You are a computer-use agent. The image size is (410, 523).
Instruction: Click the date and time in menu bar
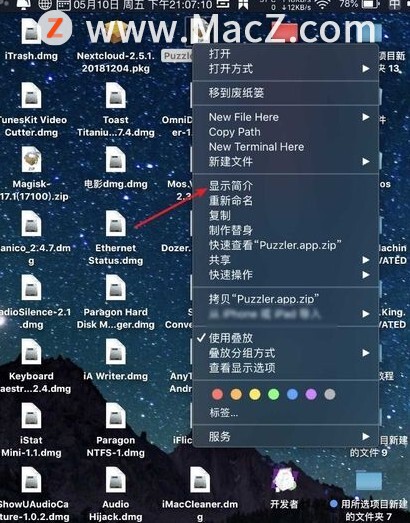[x=143, y=4]
